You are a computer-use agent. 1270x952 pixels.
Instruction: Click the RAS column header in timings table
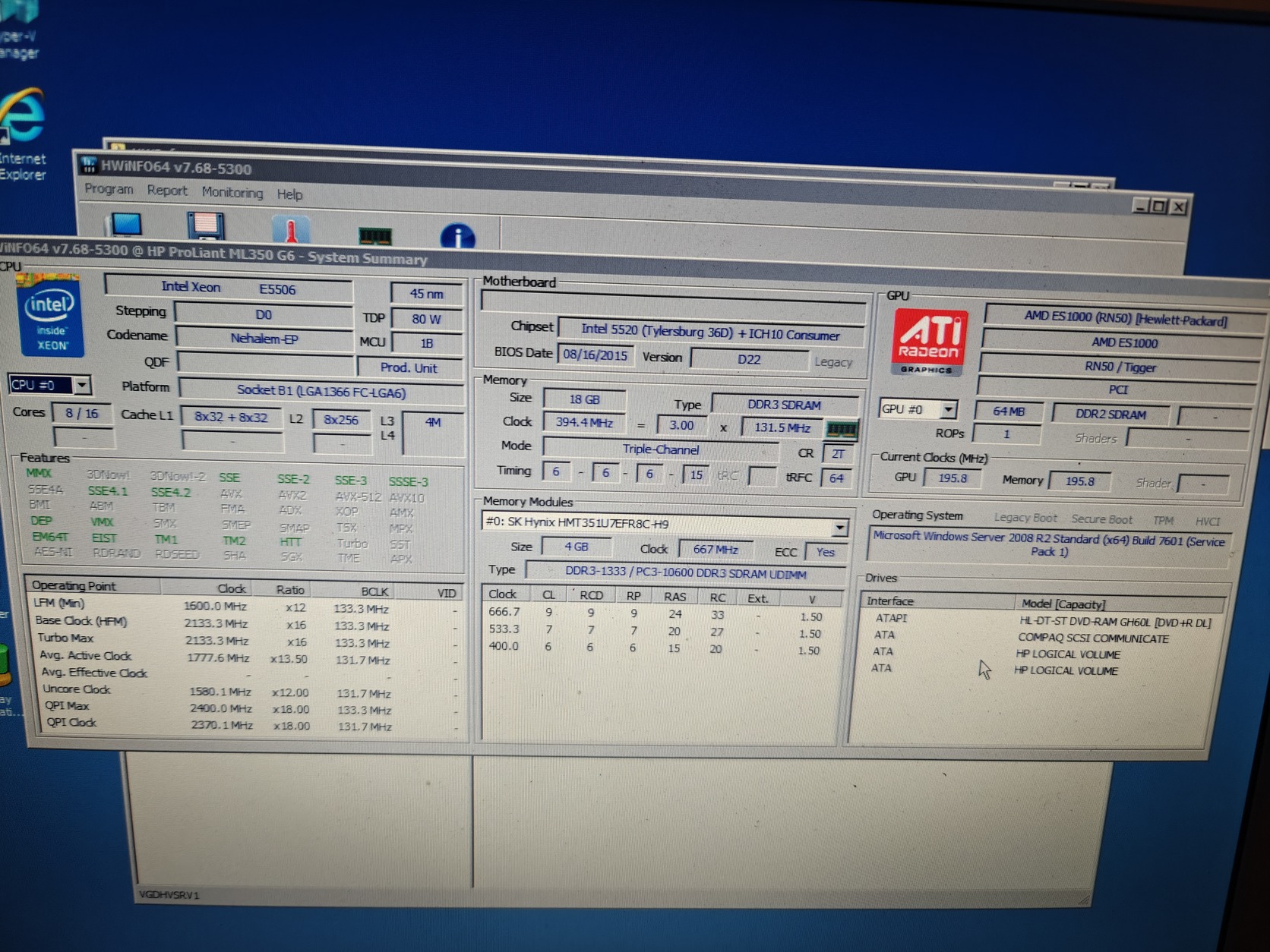(674, 597)
